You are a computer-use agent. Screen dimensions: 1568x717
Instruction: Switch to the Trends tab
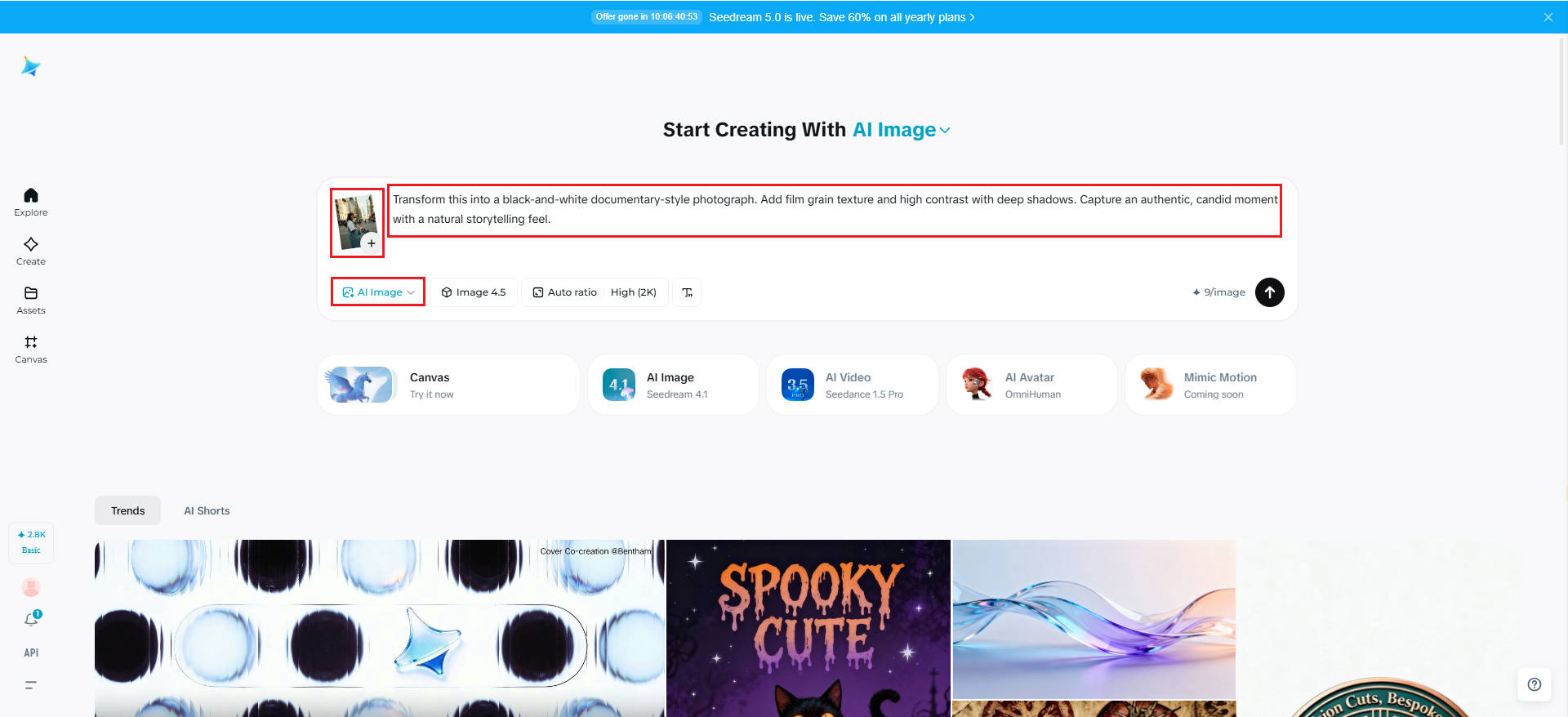pyautogui.click(x=128, y=510)
